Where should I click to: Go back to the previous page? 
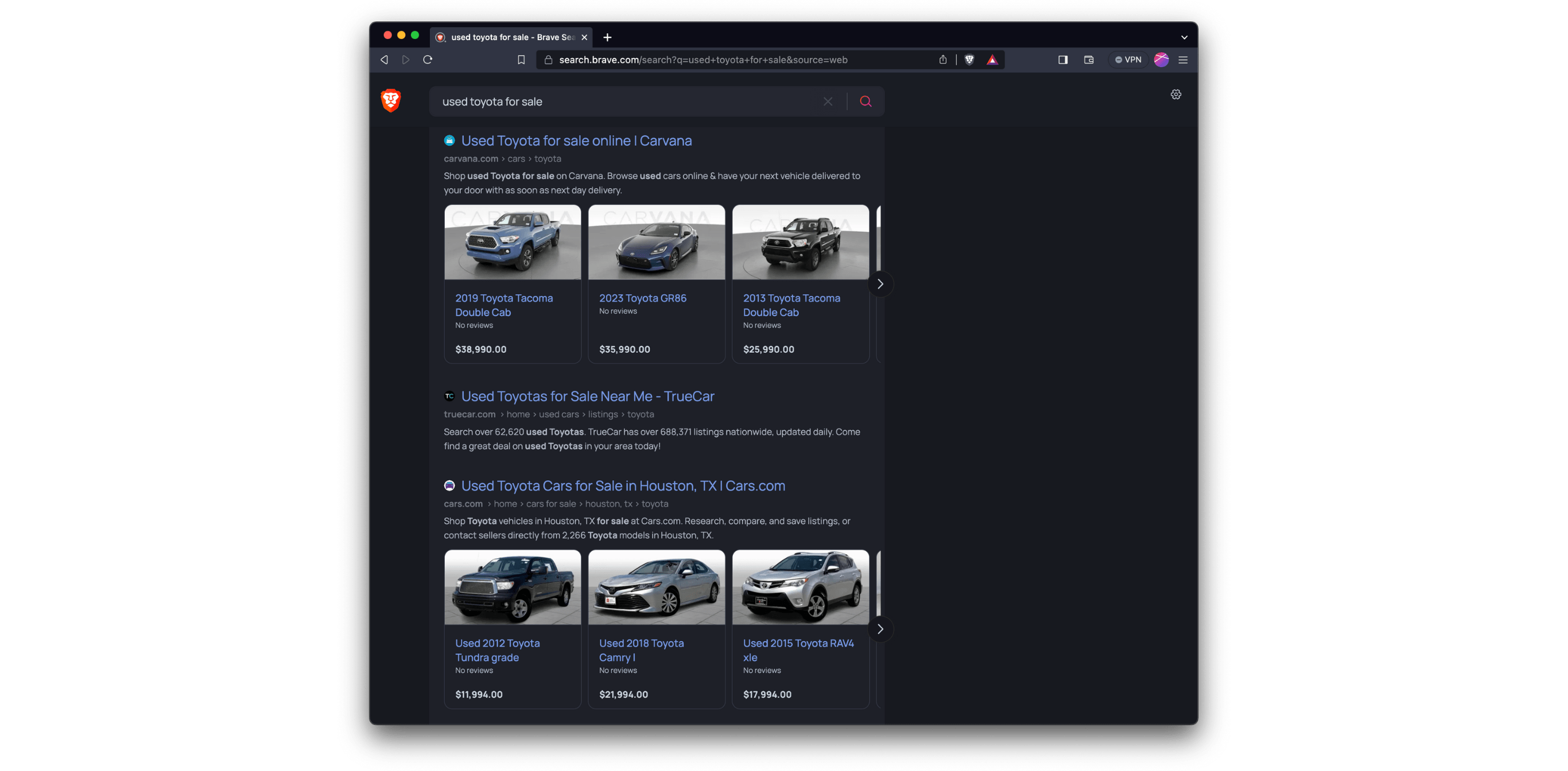(x=384, y=60)
